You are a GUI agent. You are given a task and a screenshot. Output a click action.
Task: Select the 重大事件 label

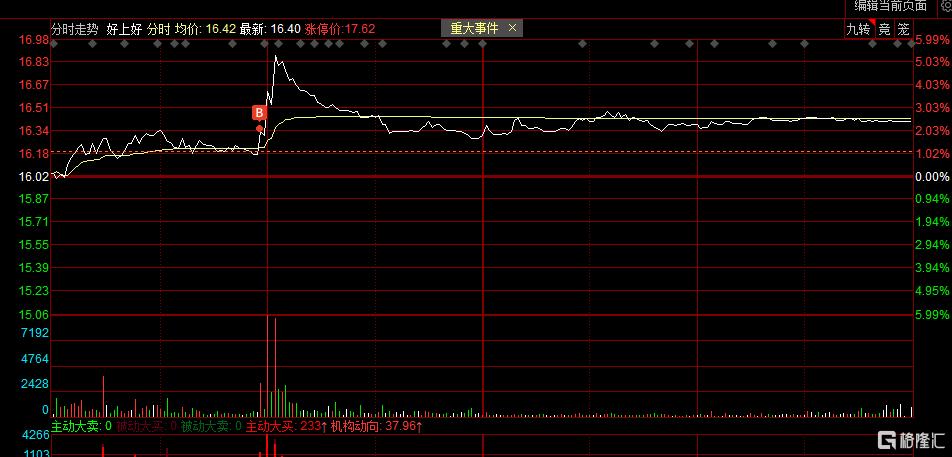pyautogui.click(x=474, y=28)
